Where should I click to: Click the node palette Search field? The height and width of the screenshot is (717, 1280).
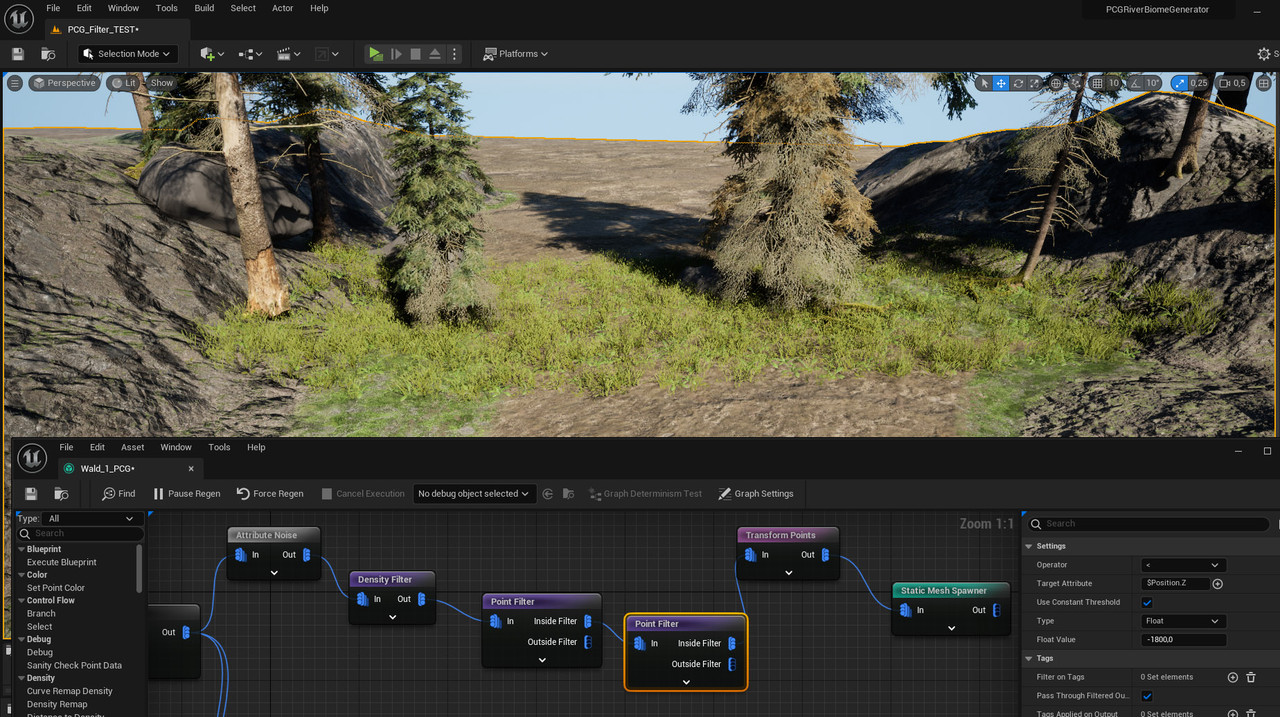pyautogui.click(x=82, y=533)
